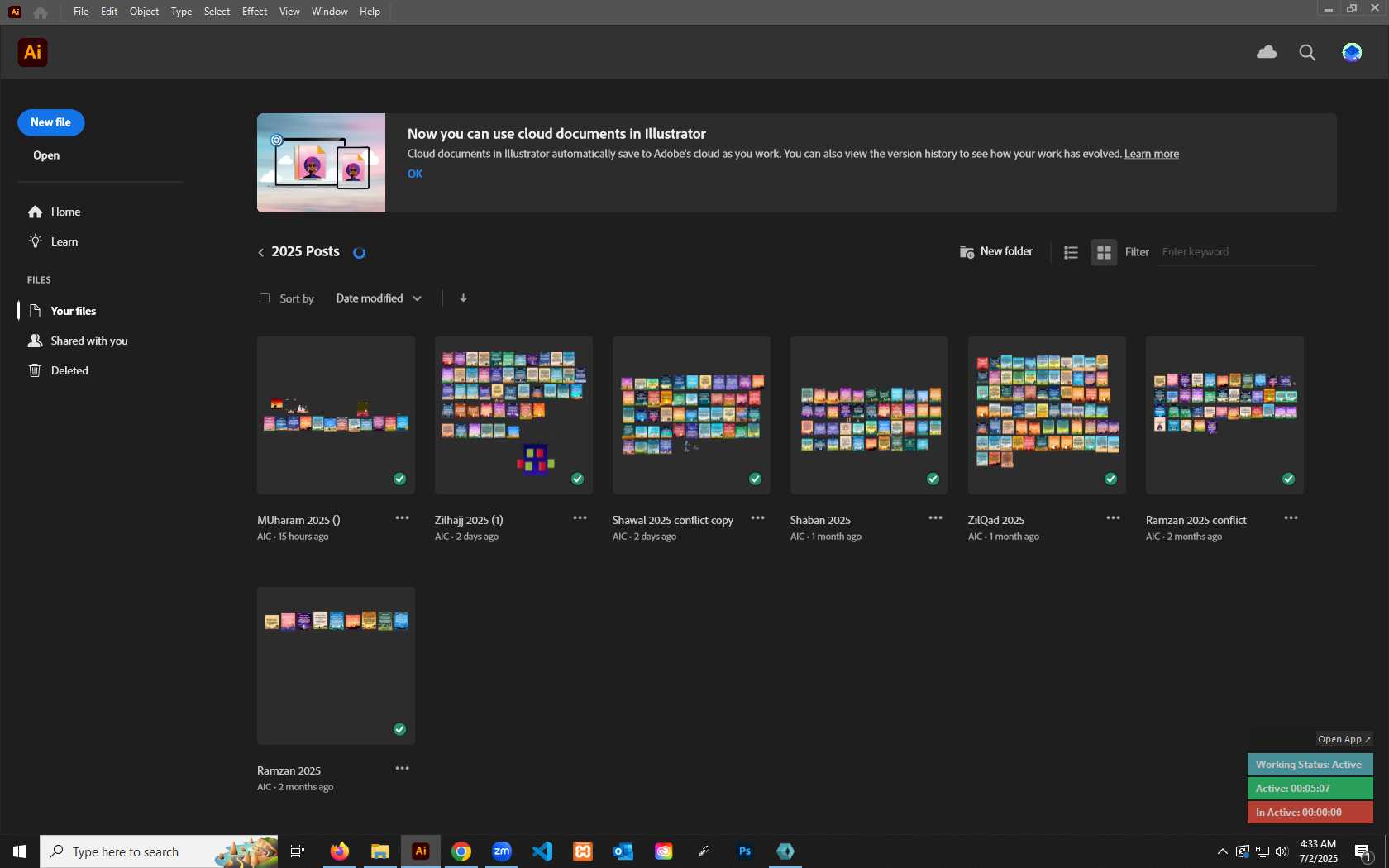Open the Help menu

[370, 12]
